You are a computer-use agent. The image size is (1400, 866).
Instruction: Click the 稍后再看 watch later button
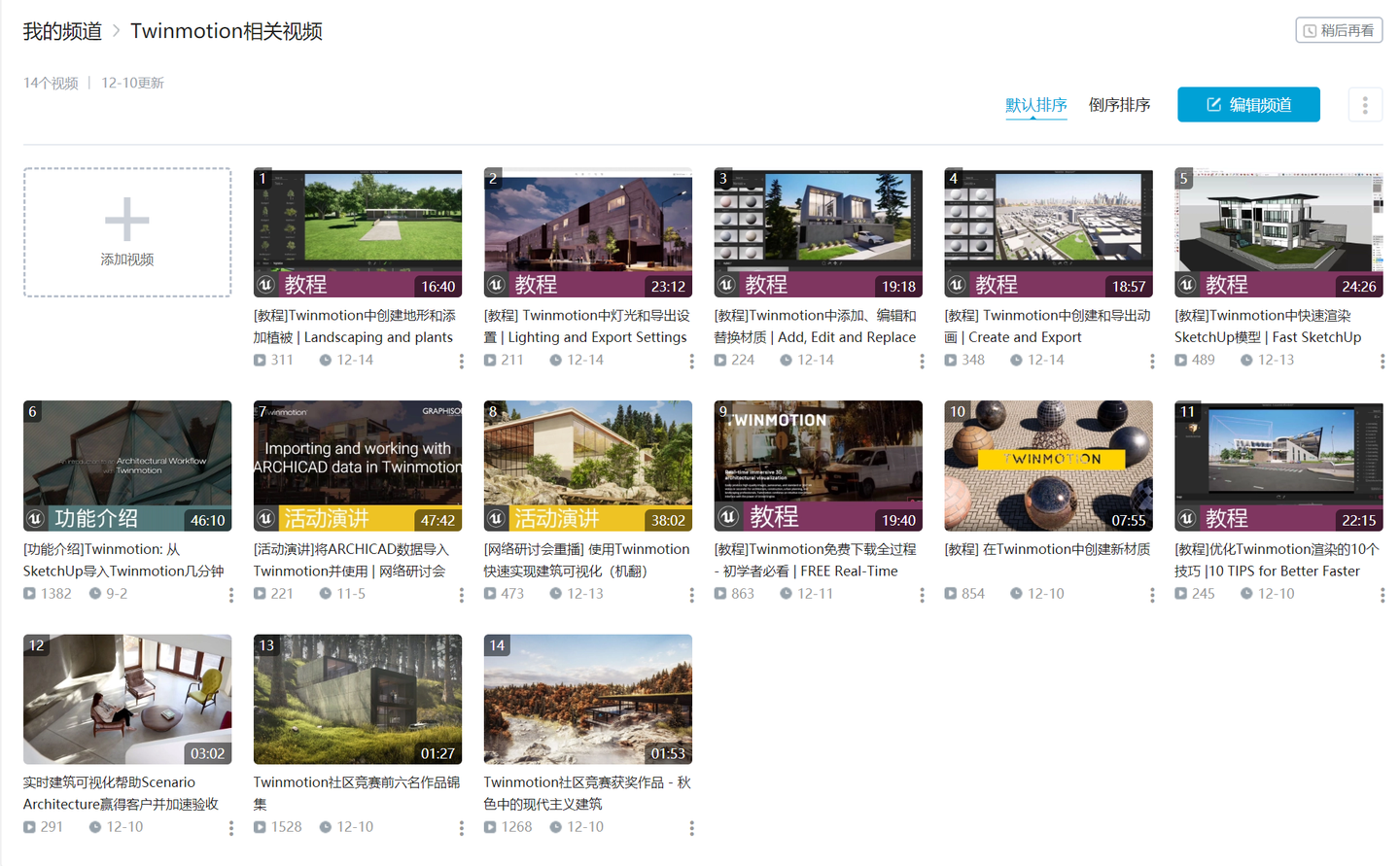1339,30
